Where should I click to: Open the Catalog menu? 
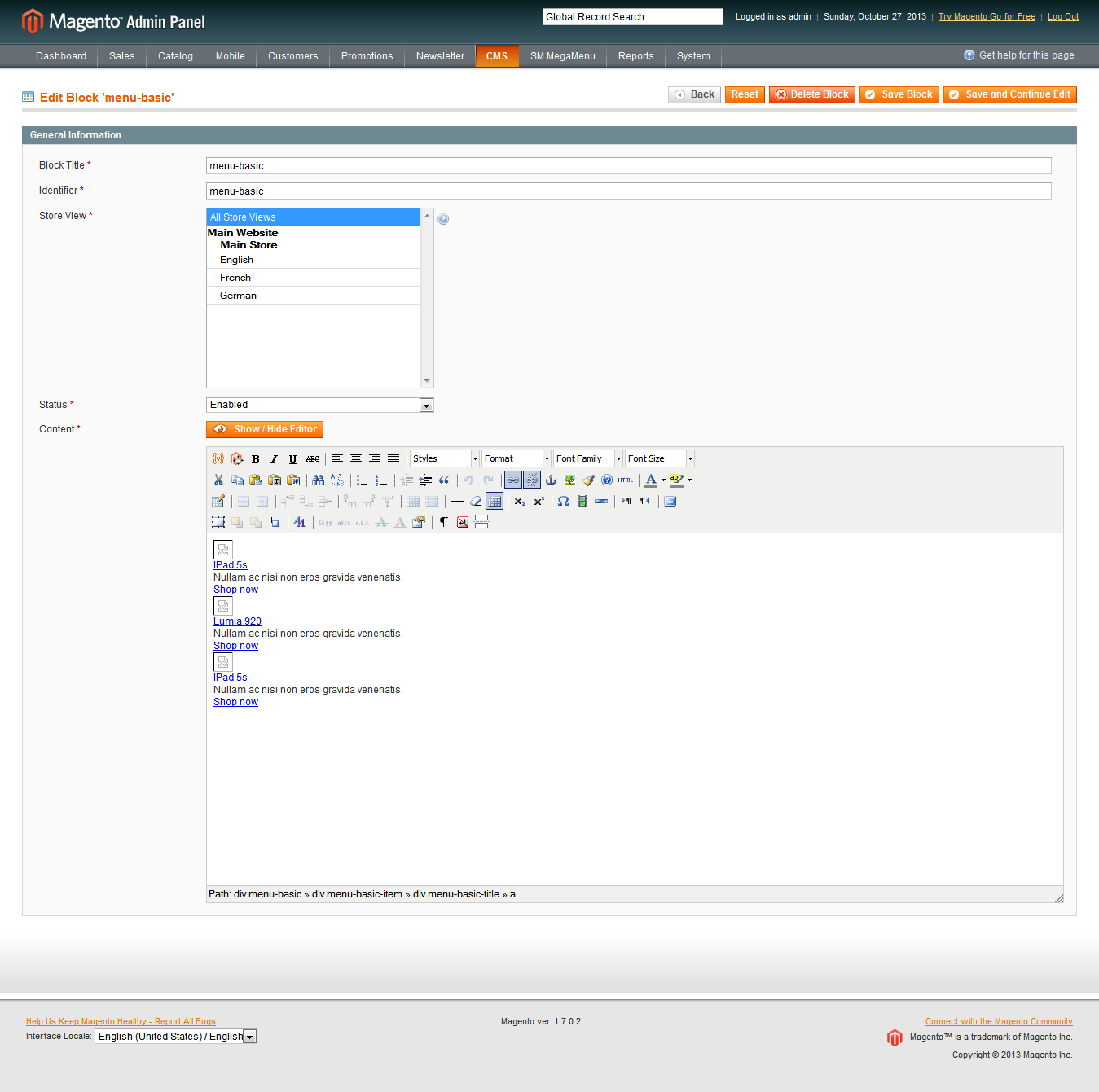point(175,56)
